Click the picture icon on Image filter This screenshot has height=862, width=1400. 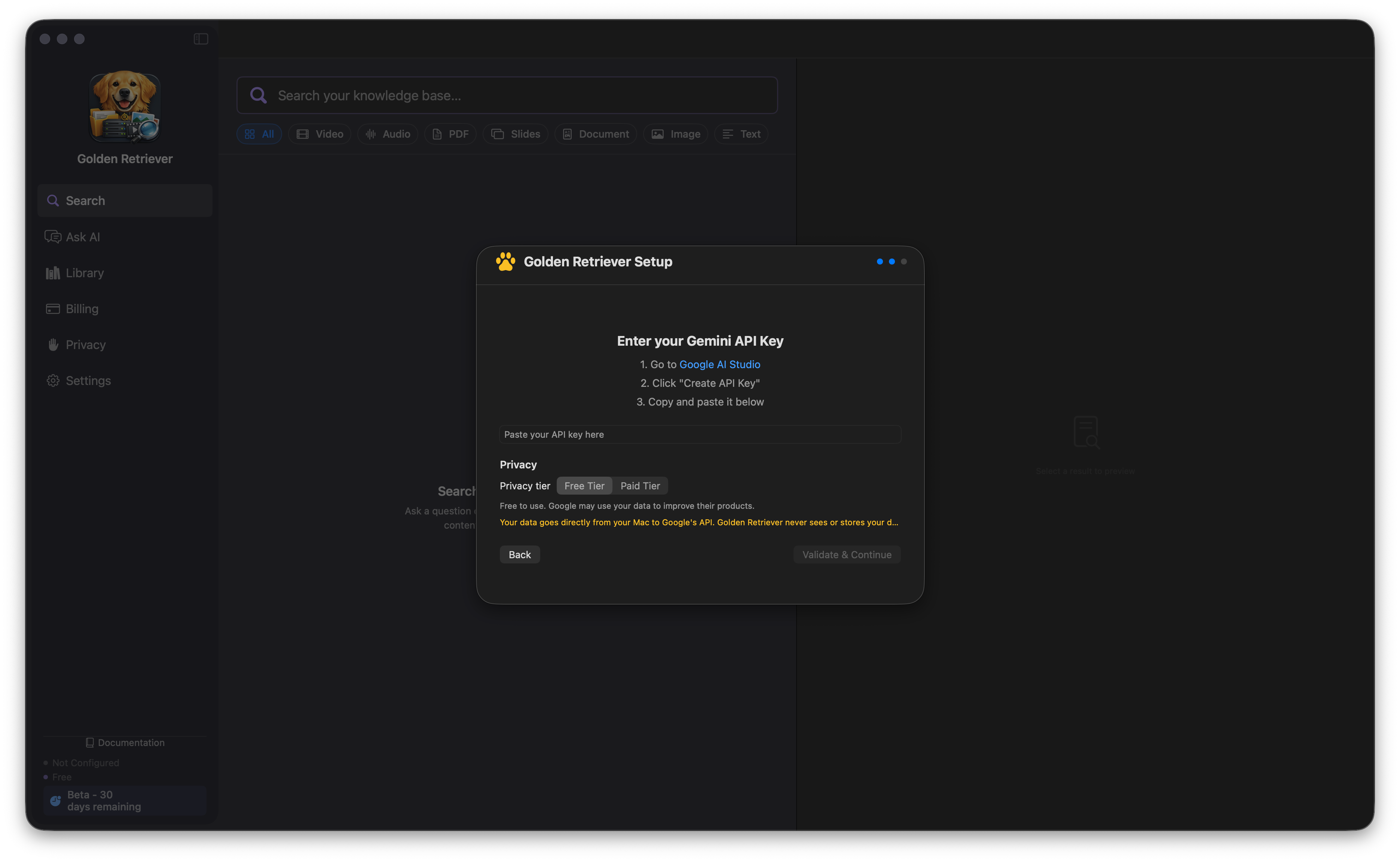658,134
